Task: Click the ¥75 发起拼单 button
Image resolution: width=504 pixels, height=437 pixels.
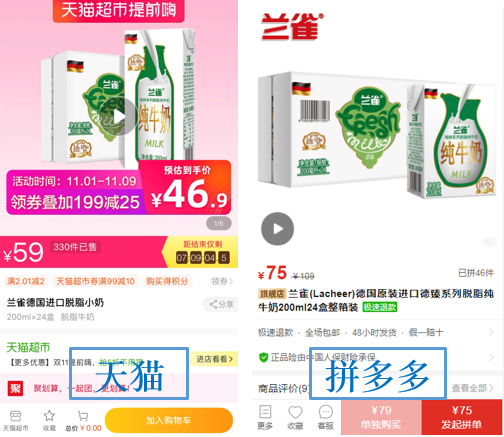Action: click(462, 417)
